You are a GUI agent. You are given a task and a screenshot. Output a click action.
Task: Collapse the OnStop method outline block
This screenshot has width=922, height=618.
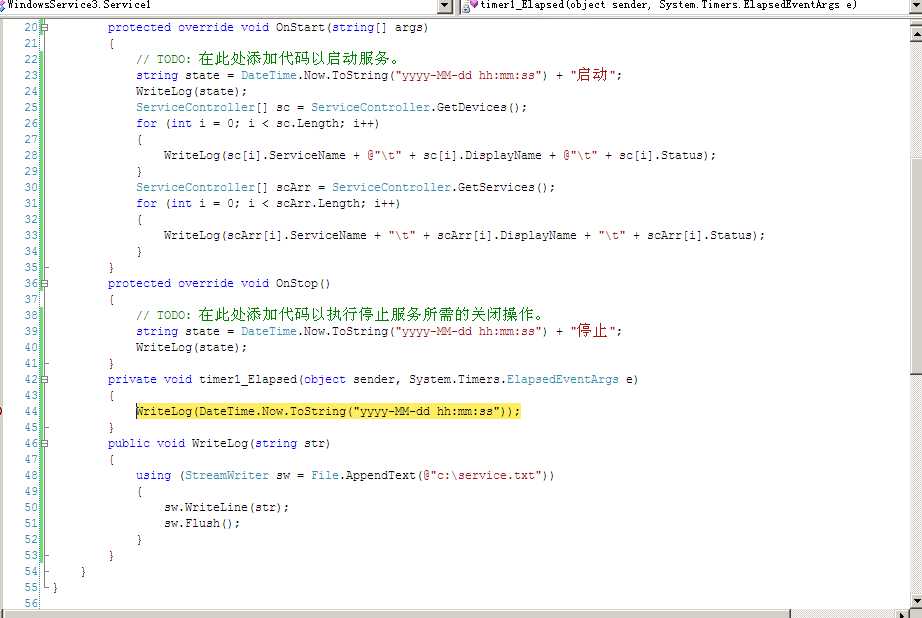(x=44, y=283)
